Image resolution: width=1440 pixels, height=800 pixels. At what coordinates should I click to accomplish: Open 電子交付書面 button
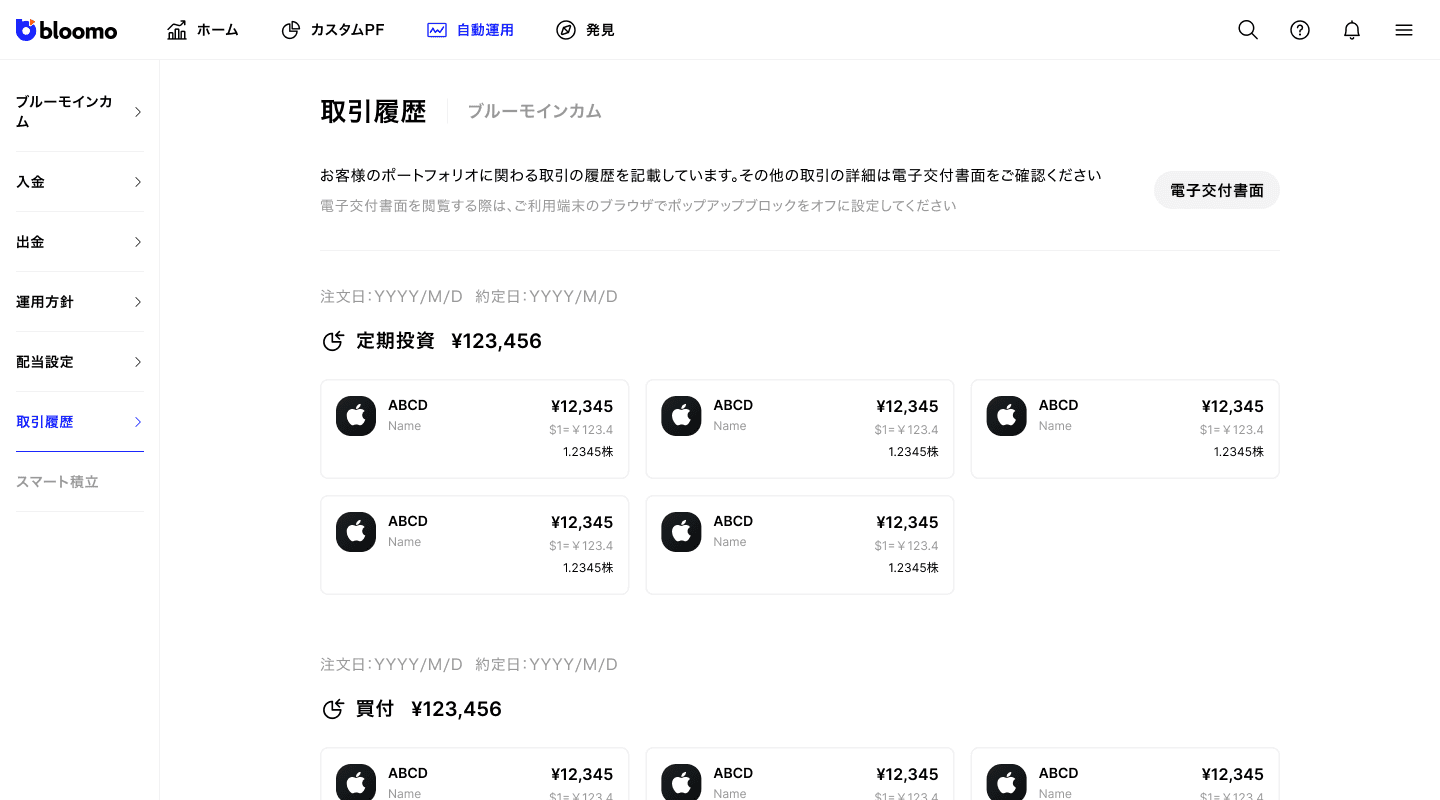coord(1217,190)
